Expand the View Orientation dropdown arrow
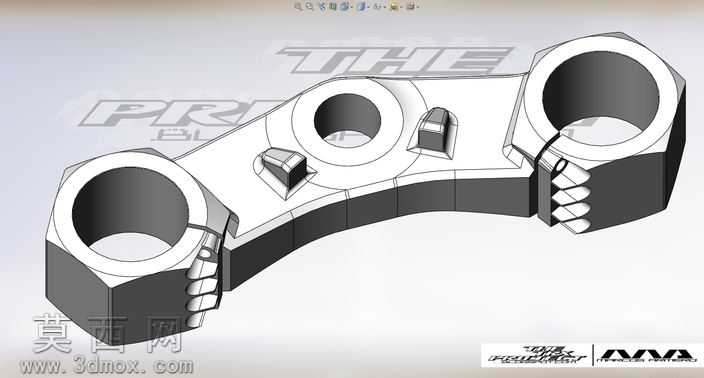The height and width of the screenshot is (378, 704). tap(352, 7)
